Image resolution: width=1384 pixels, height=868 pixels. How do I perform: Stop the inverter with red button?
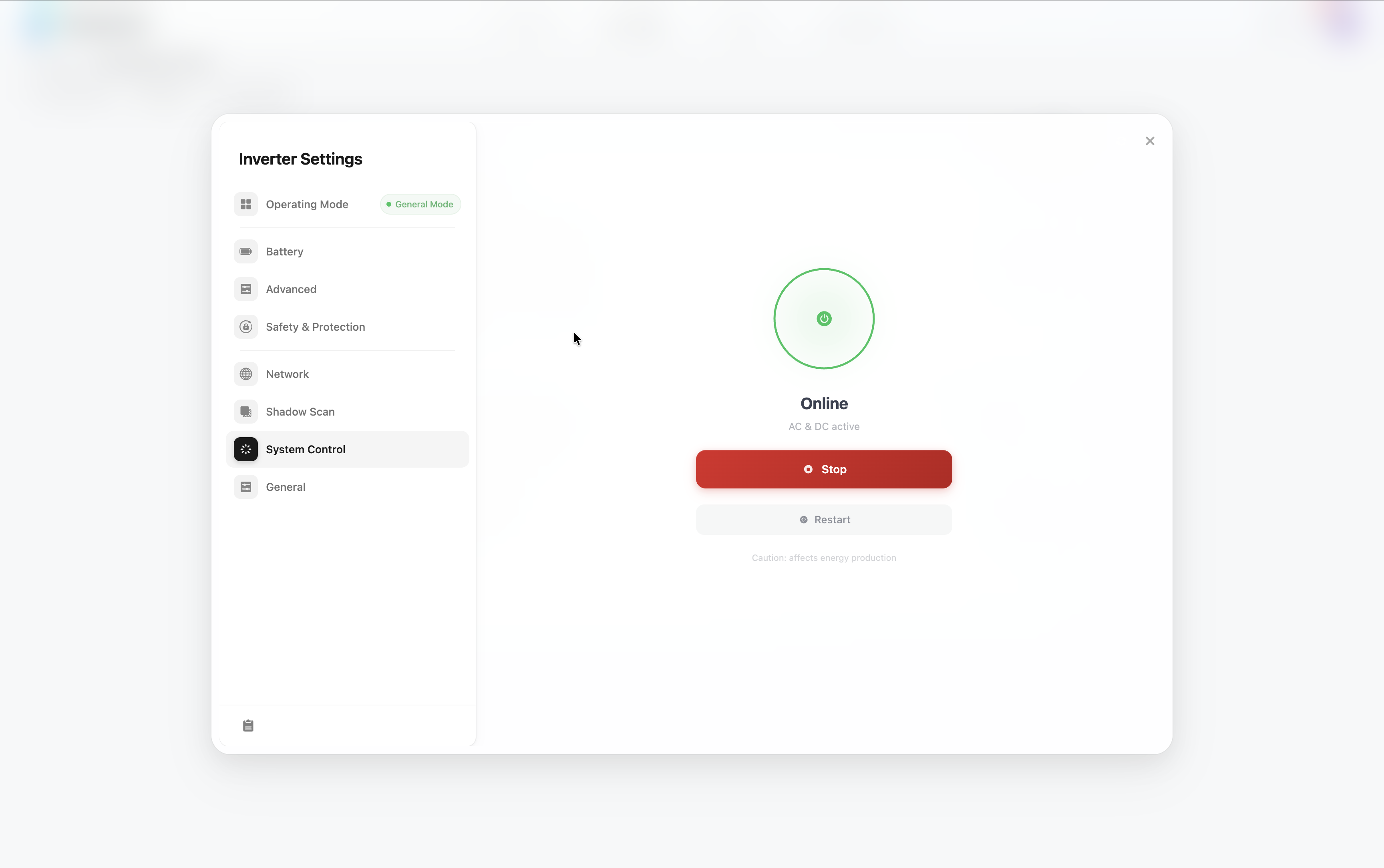pyautogui.click(x=824, y=469)
